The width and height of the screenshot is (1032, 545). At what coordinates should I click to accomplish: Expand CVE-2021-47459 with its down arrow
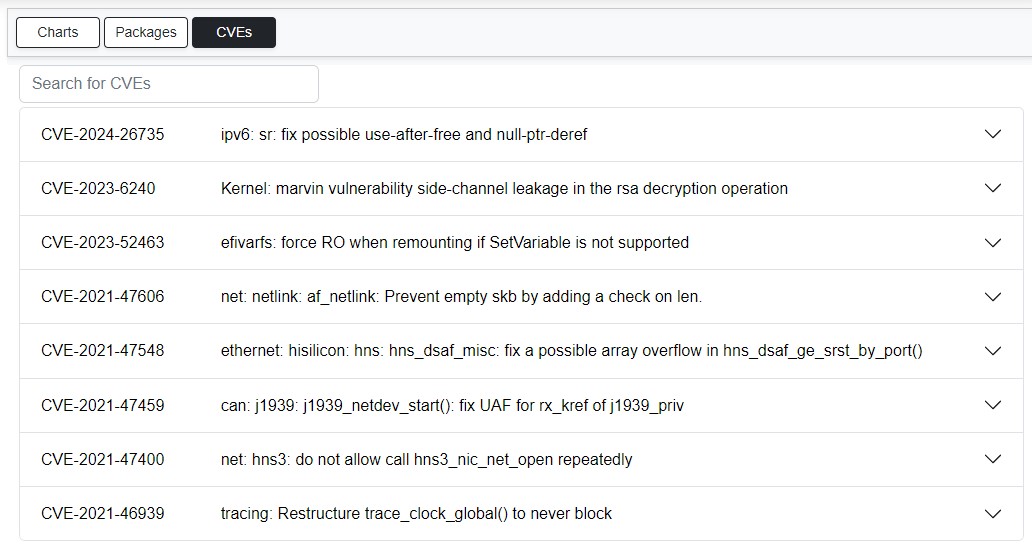(992, 405)
